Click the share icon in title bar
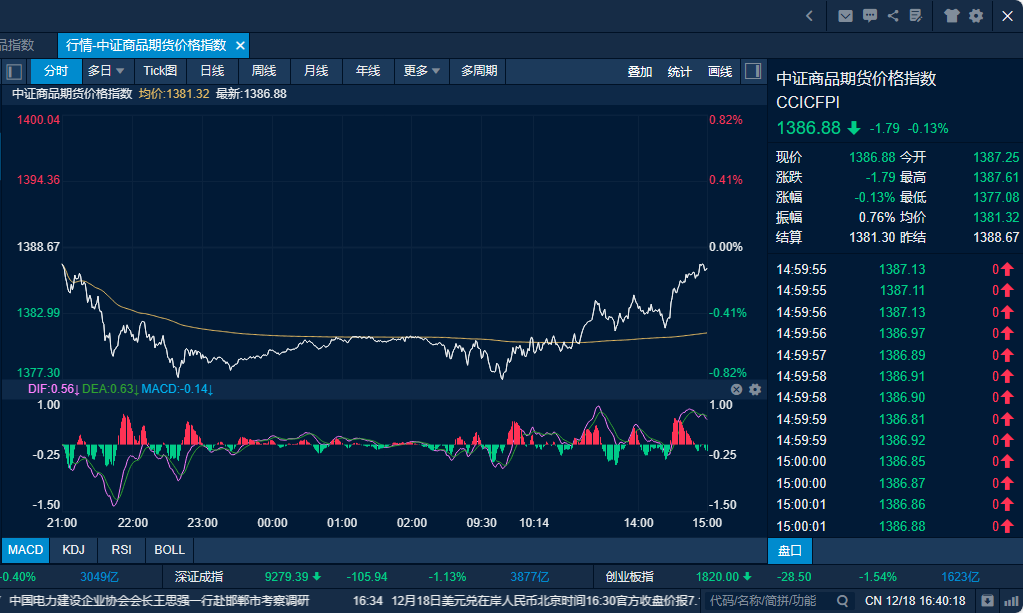The height and width of the screenshot is (613, 1023). click(x=893, y=15)
